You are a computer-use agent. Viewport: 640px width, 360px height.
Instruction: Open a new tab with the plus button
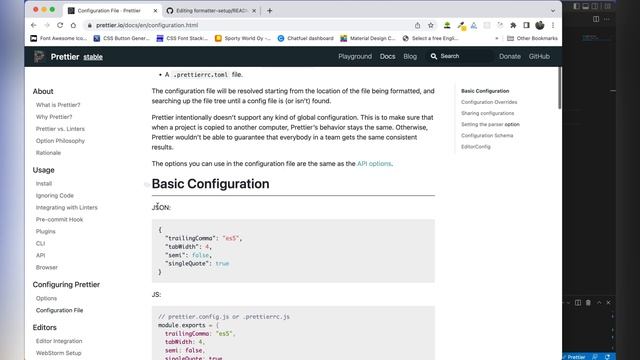pyautogui.click(x=269, y=11)
